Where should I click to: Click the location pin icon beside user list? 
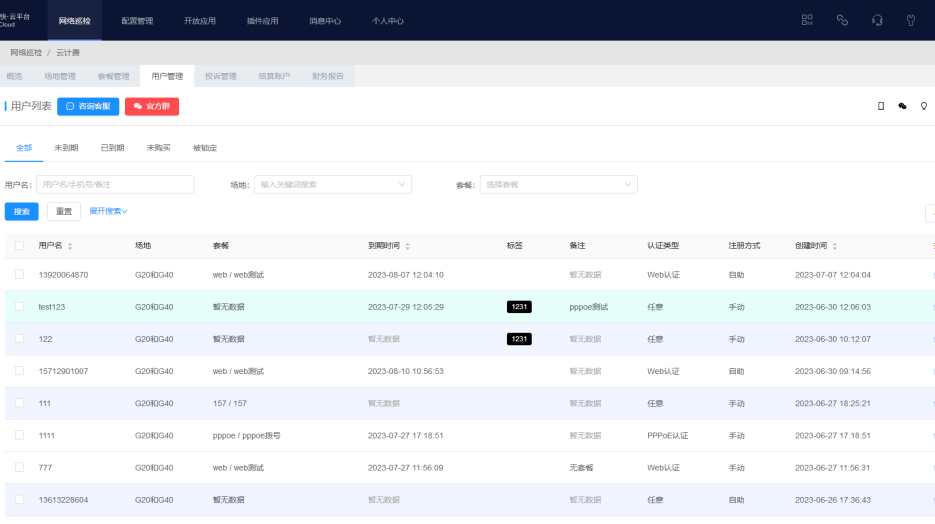coord(924,106)
